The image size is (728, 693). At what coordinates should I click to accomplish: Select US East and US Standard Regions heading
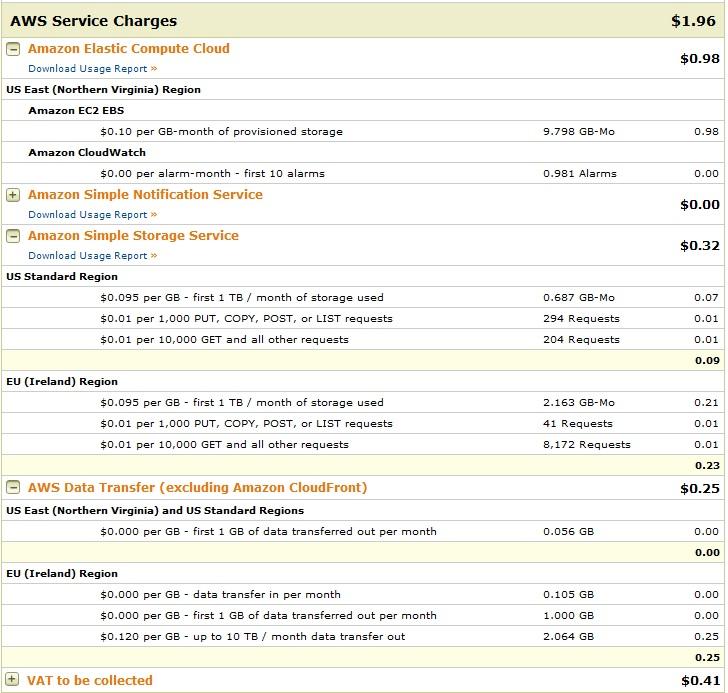coord(155,511)
